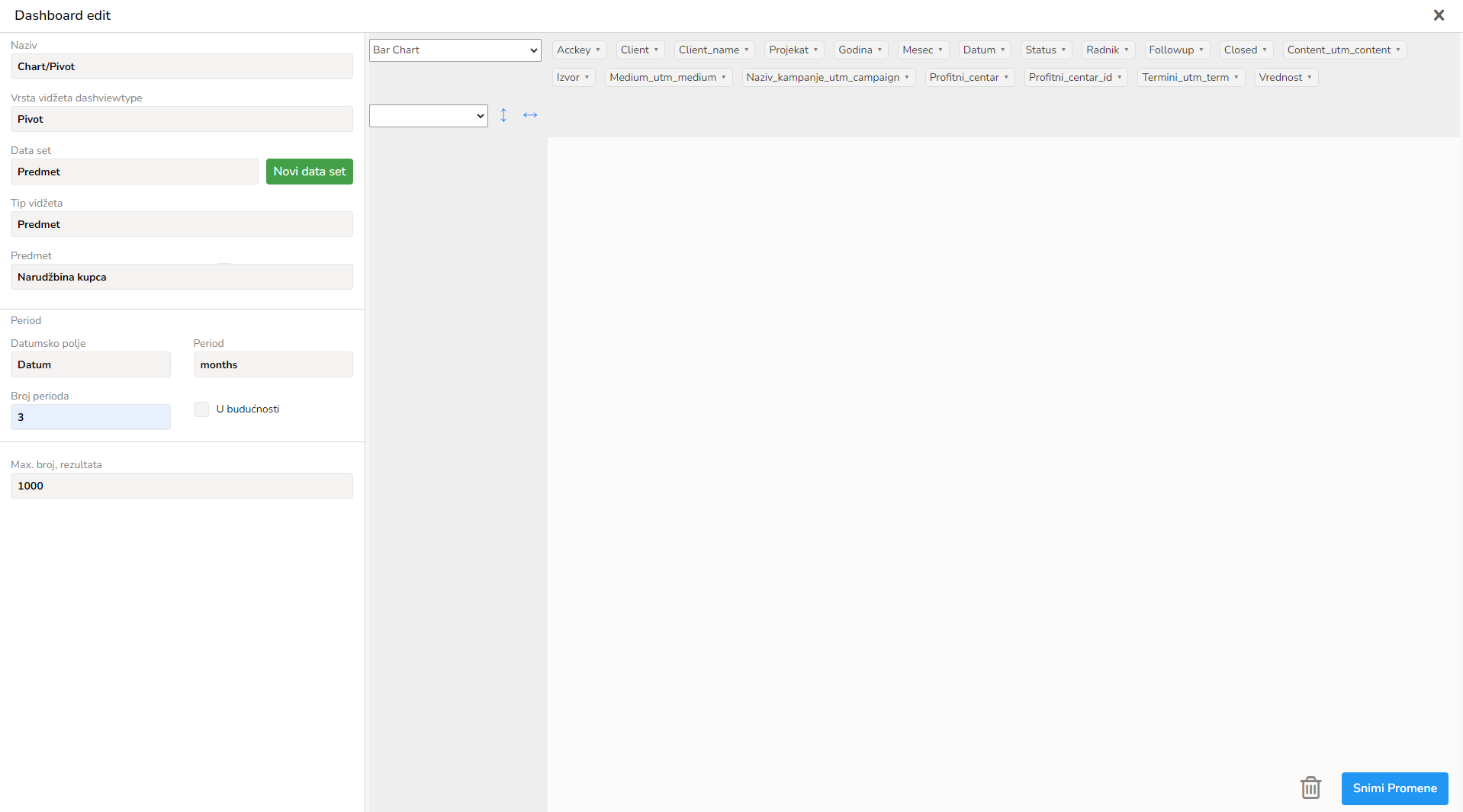
Task: Open the Bar Chart renderer dropdown
Action: pos(455,50)
